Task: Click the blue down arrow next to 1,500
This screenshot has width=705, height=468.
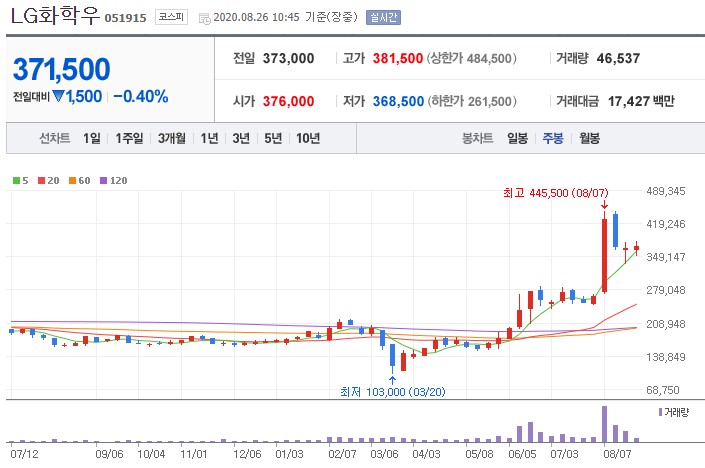Action: pyautogui.click(x=58, y=96)
